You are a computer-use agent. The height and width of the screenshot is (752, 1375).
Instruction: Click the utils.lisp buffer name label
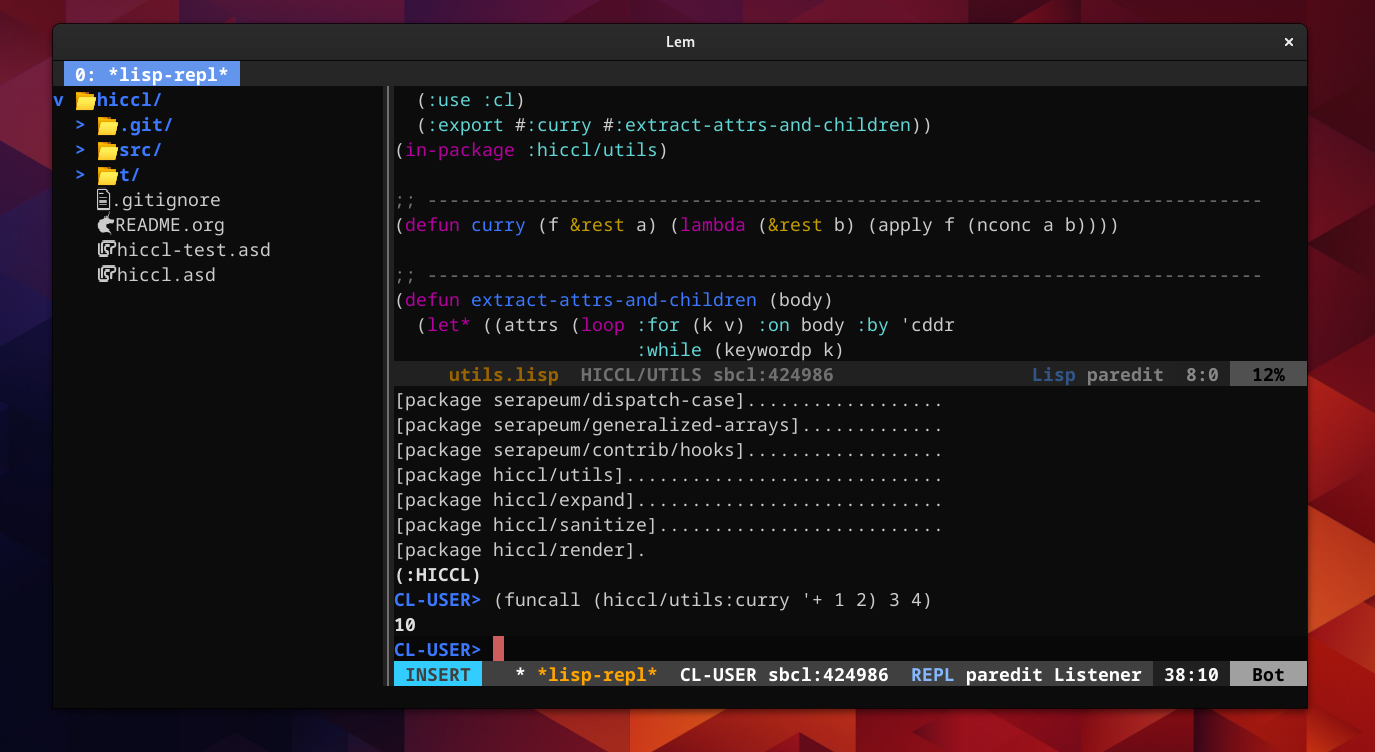pyautogui.click(x=504, y=374)
